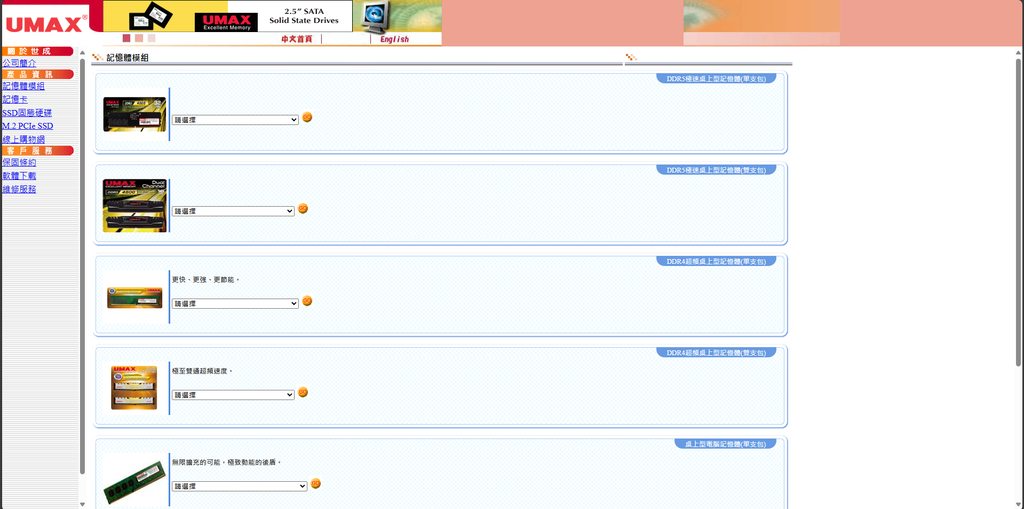Image resolution: width=1024 pixels, height=509 pixels.
Task: Go to 中文首頁 in the top bar
Action: click(296, 39)
